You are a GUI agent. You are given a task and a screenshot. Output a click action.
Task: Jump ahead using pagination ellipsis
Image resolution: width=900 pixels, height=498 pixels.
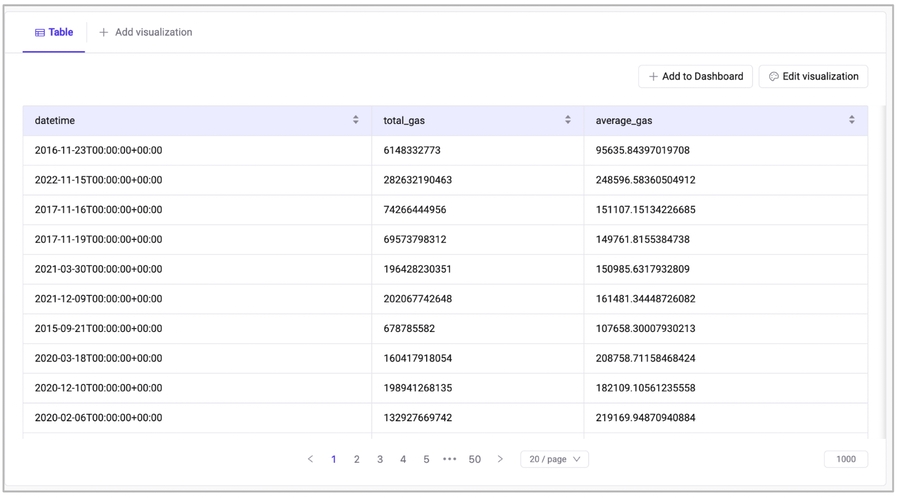tap(449, 459)
